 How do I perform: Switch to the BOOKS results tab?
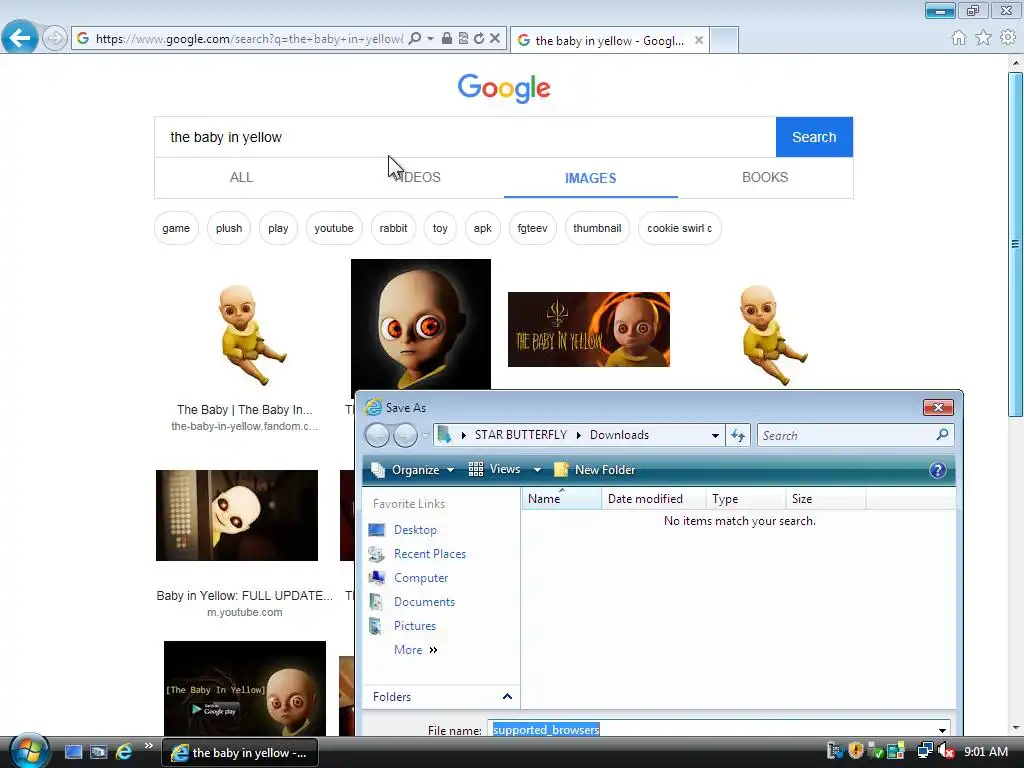click(x=765, y=178)
